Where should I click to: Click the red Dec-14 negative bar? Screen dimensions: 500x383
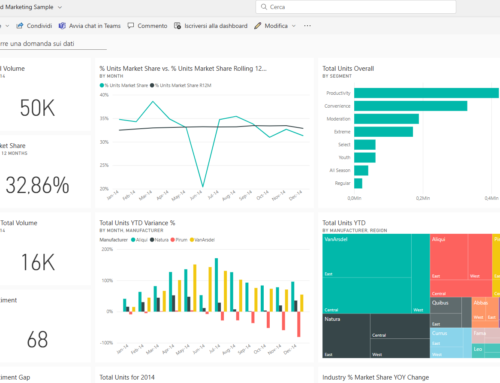299,324
